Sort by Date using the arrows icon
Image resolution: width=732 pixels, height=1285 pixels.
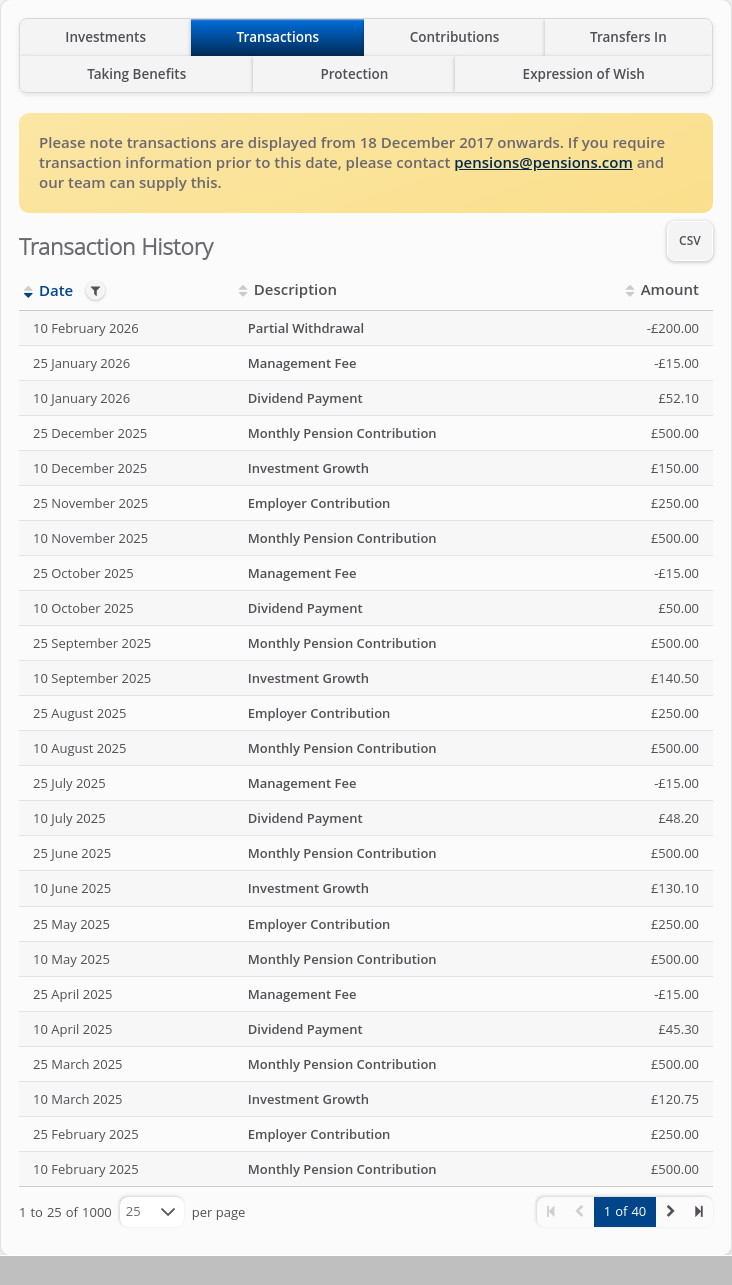[x=28, y=292]
